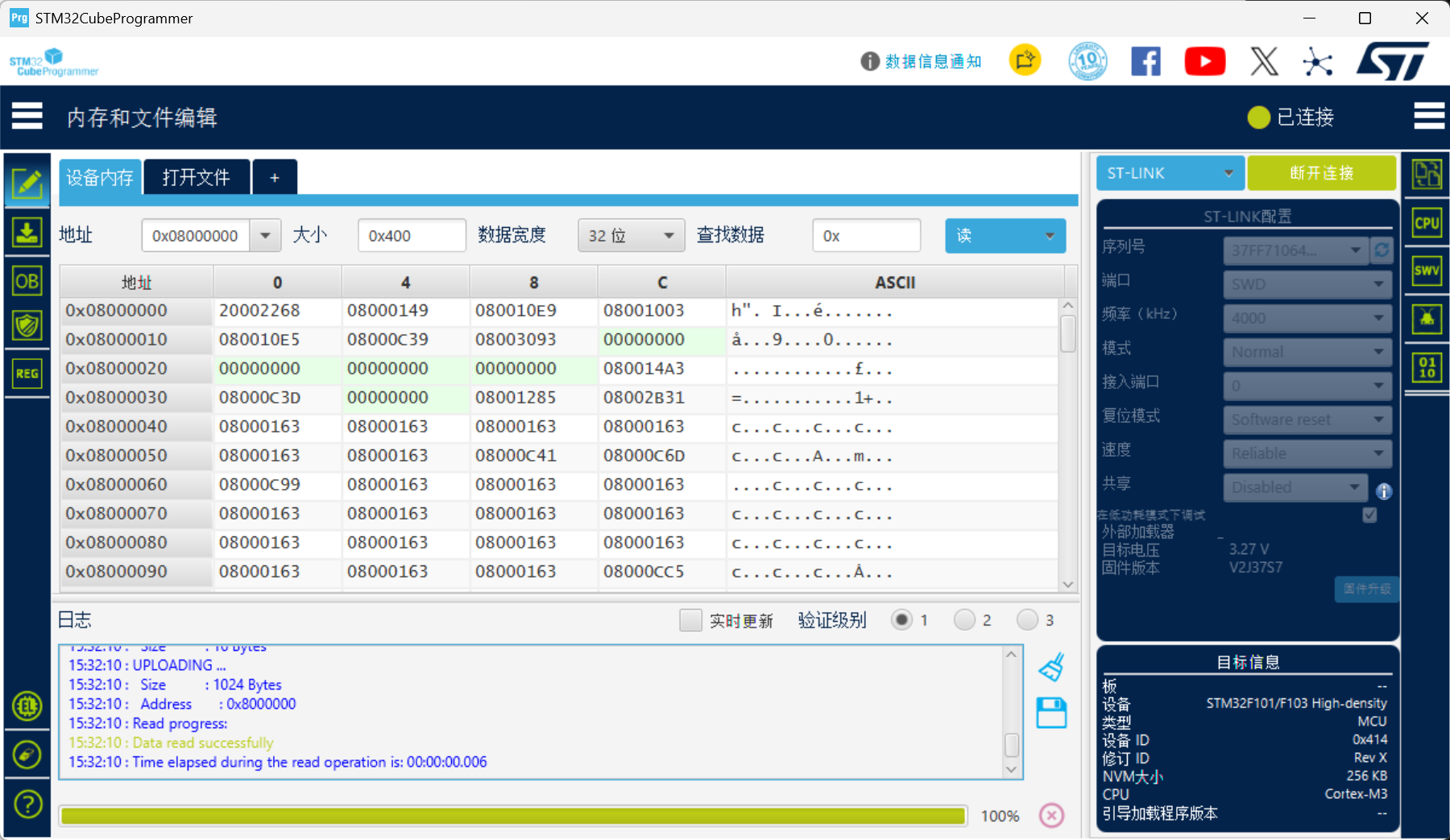Save the log with floppy disk icon
The image size is (1450, 840).
pyautogui.click(x=1051, y=713)
